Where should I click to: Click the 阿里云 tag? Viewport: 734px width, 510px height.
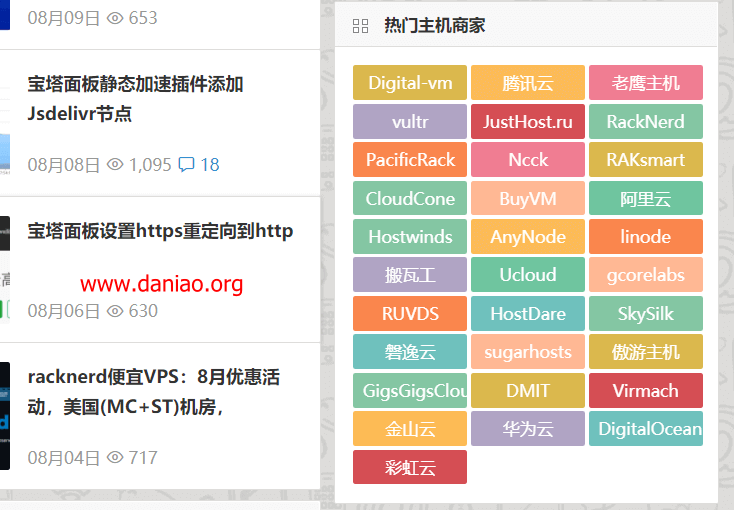point(646,199)
